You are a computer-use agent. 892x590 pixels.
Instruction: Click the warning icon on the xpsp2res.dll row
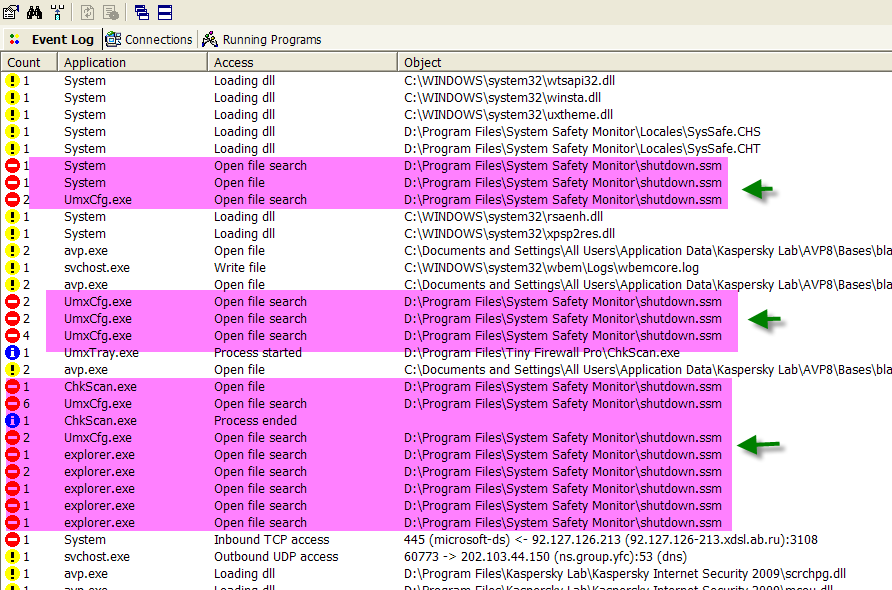pos(12,234)
